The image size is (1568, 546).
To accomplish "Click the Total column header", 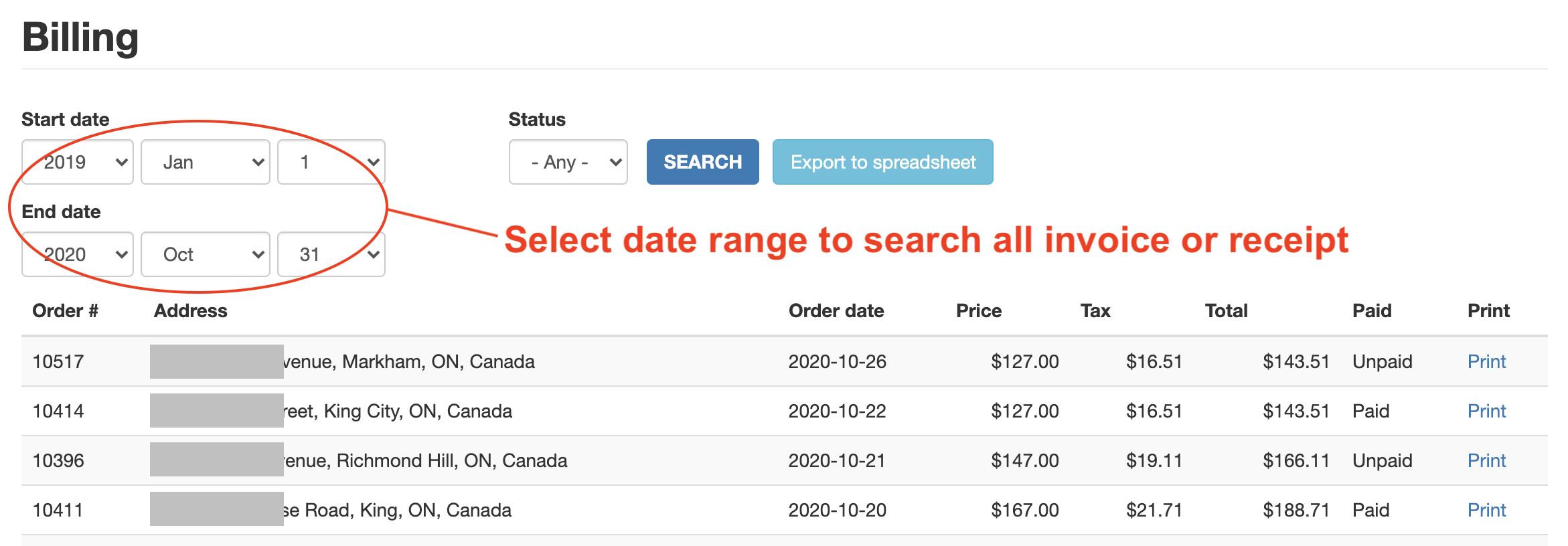I will click(x=1226, y=310).
